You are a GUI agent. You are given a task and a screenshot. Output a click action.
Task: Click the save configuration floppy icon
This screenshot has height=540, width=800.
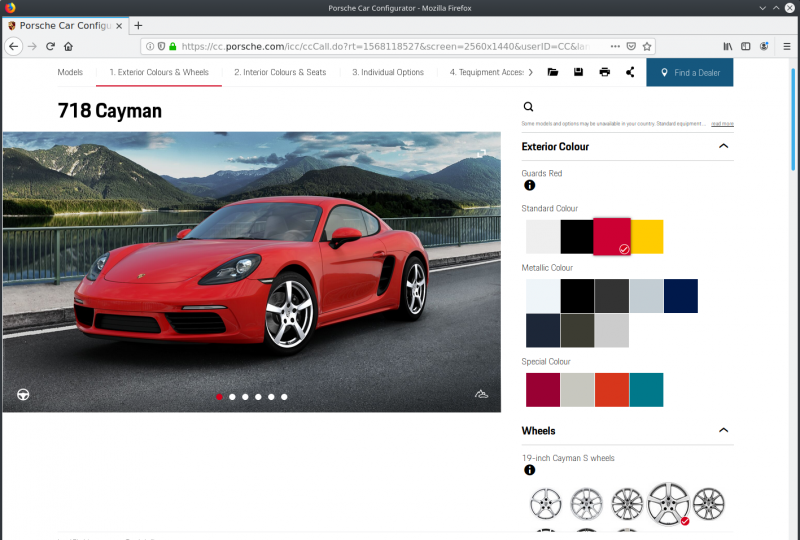click(578, 72)
